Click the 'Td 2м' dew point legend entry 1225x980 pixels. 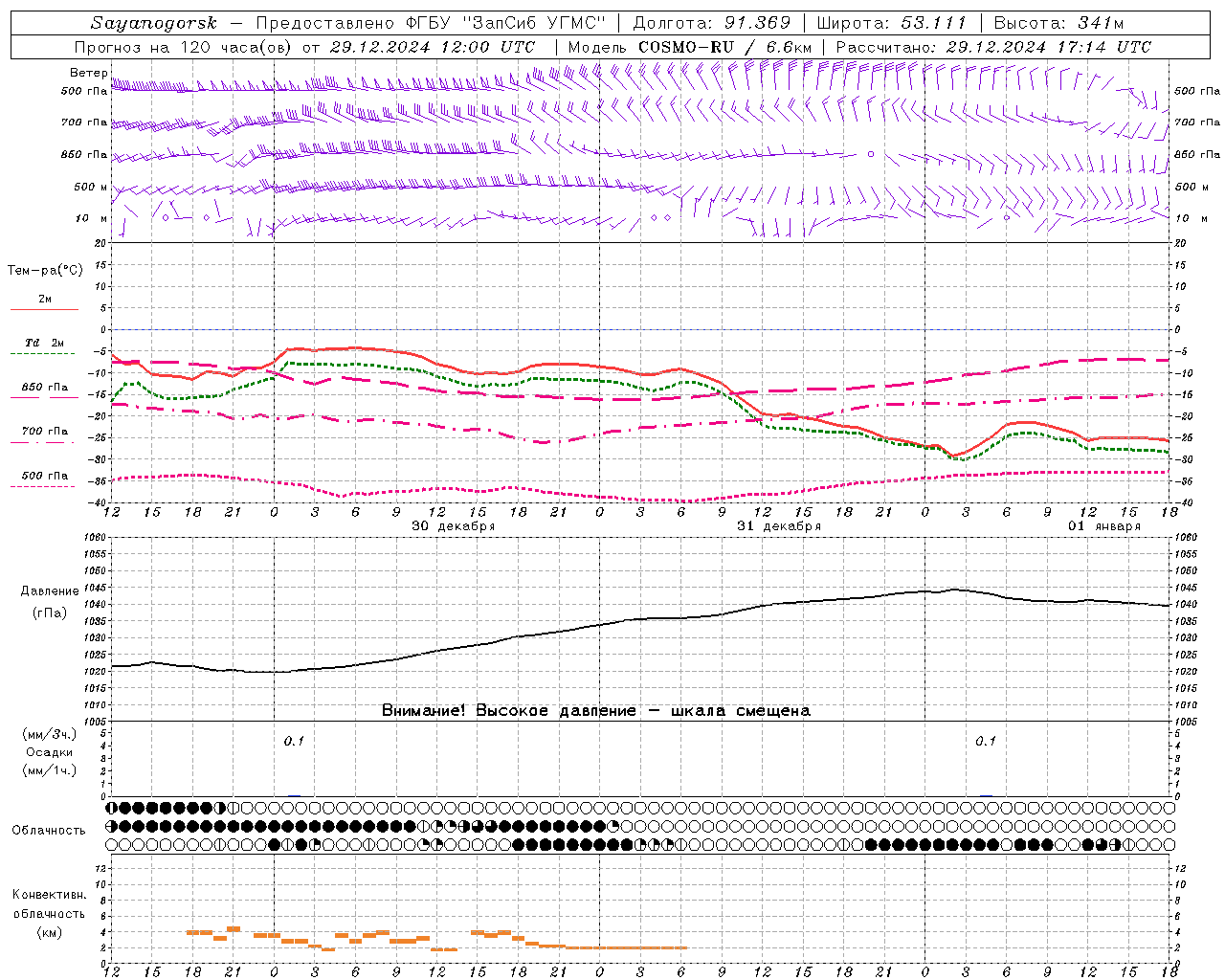click(45, 343)
